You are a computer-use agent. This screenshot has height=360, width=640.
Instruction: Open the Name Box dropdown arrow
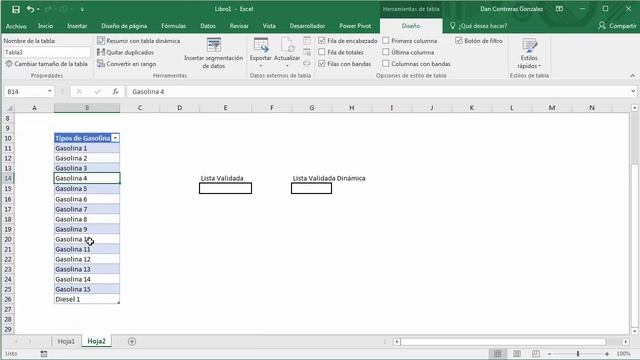pos(49,91)
